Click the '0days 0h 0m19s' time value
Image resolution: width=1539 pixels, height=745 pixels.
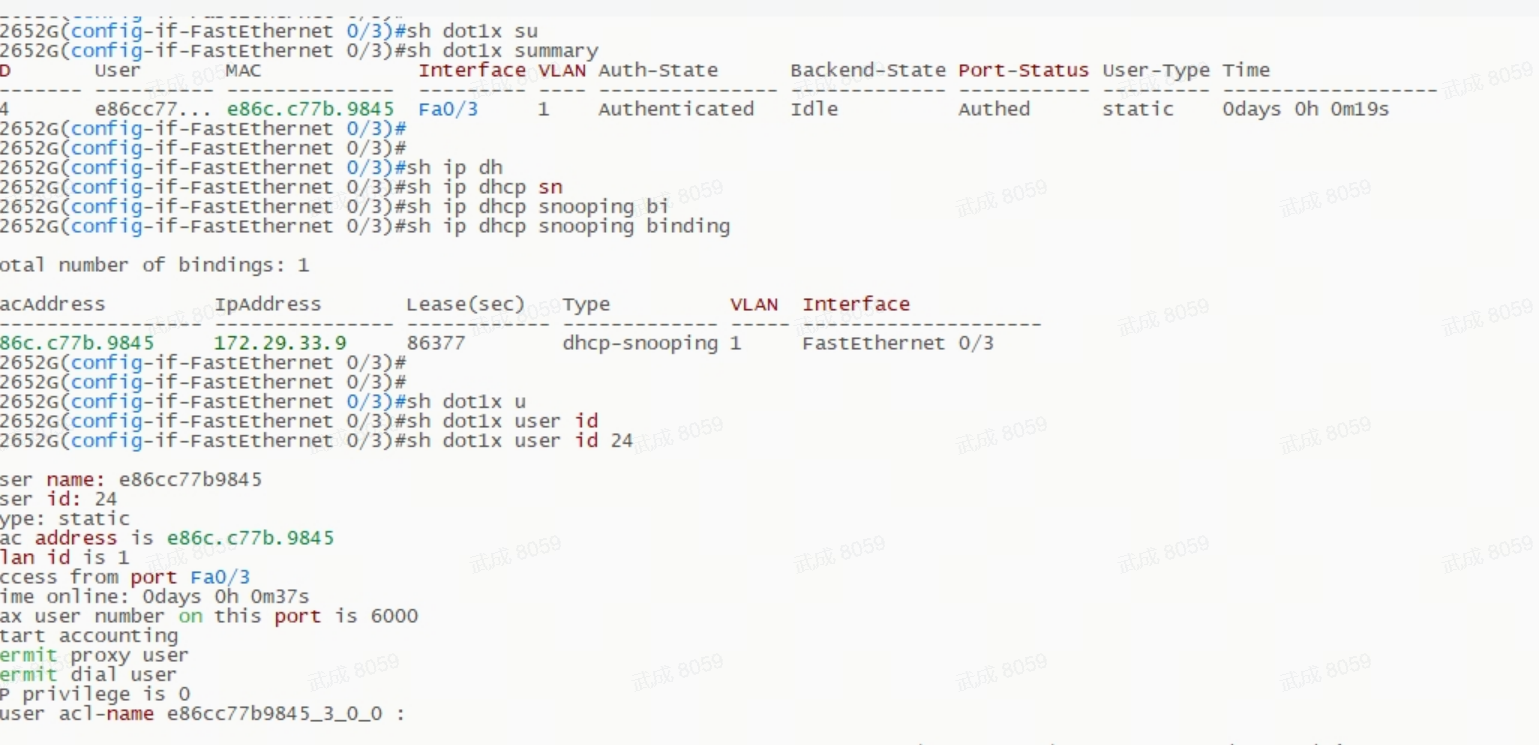pyautogui.click(x=1305, y=109)
